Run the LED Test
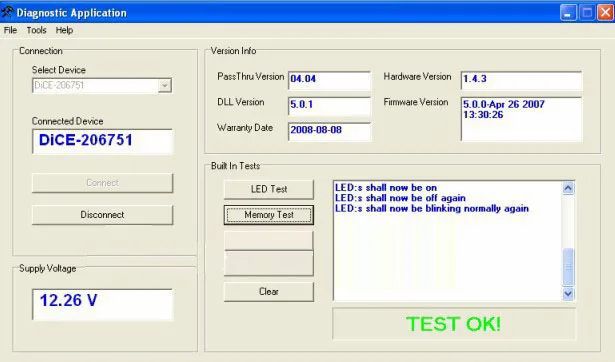The width and height of the screenshot is (615, 362). point(269,189)
